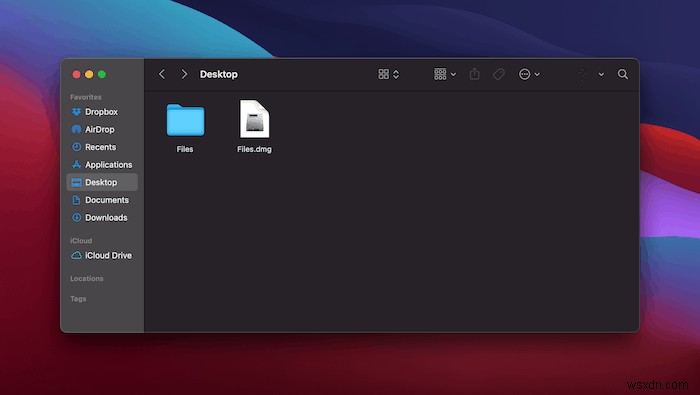Open the chevron dropdown left of search
This screenshot has width=700, height=395.
pyautogui.click(x=601, y=75)
